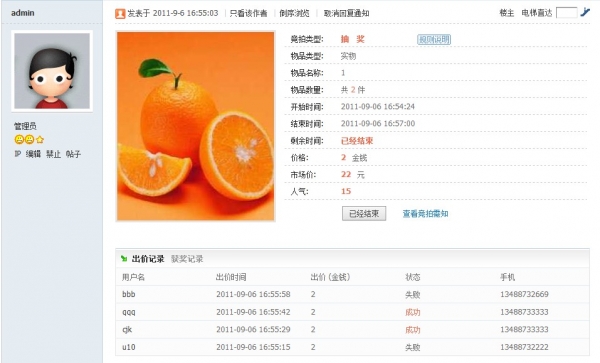The width and height of the screenshot is (600, 363).
Task: Open the 查看竞拍须知 link
Action: (425, 213)
